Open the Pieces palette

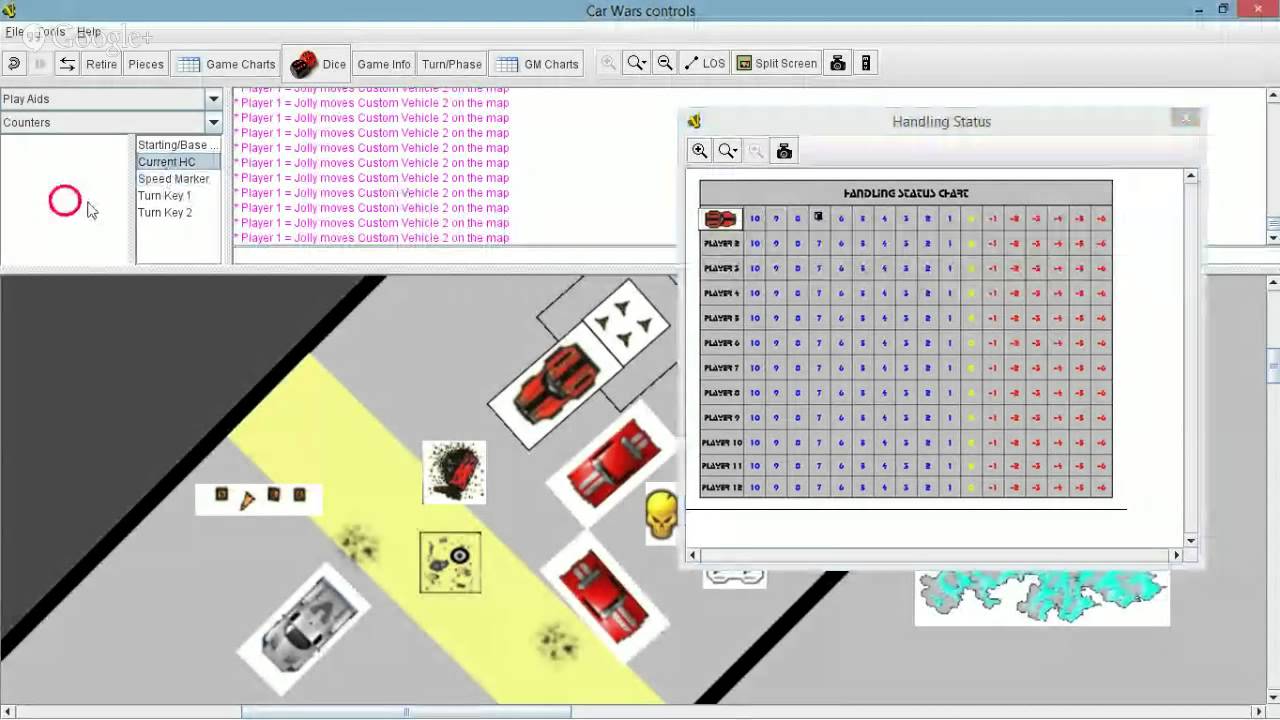(146, 64)
